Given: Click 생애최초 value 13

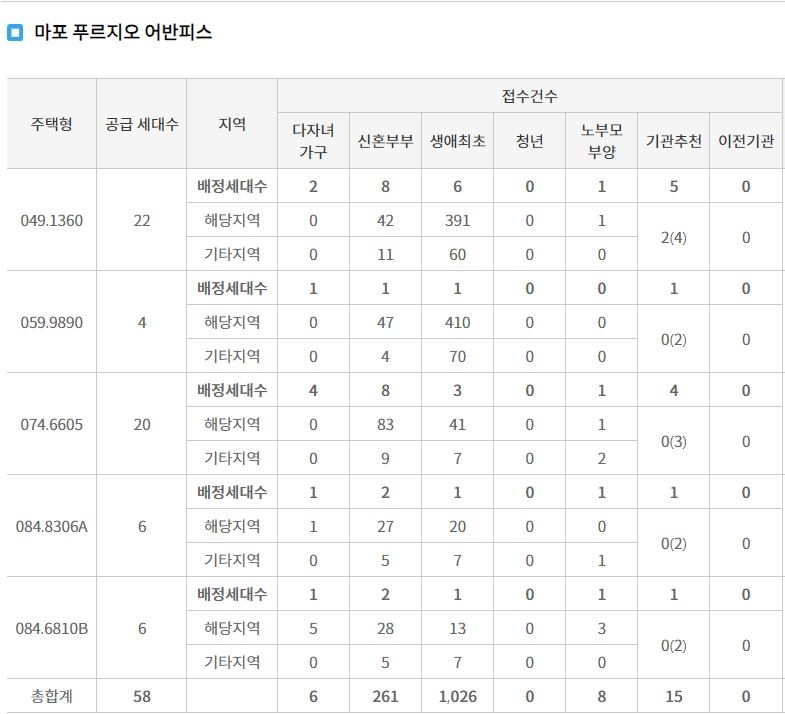Looking at the screenshot, I should (x=458, y=628).
